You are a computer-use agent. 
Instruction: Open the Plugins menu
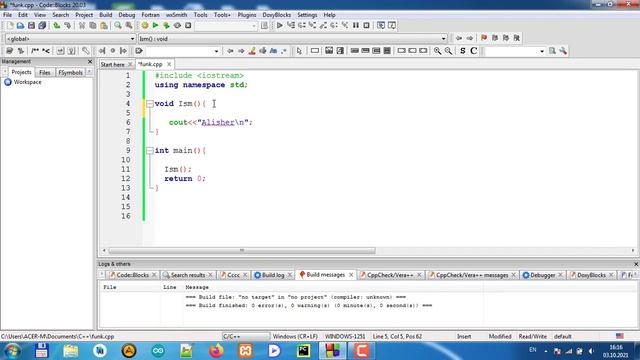[x=247, y=15]
